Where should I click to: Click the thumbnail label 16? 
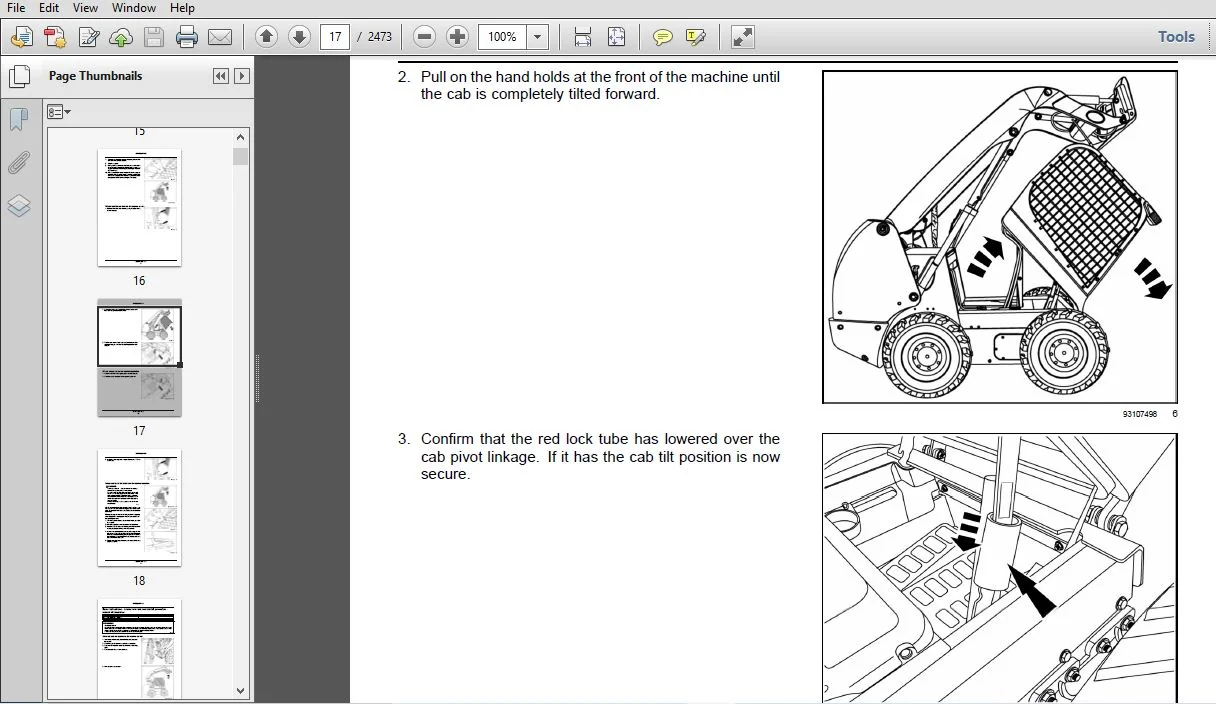tap(139, 281)
